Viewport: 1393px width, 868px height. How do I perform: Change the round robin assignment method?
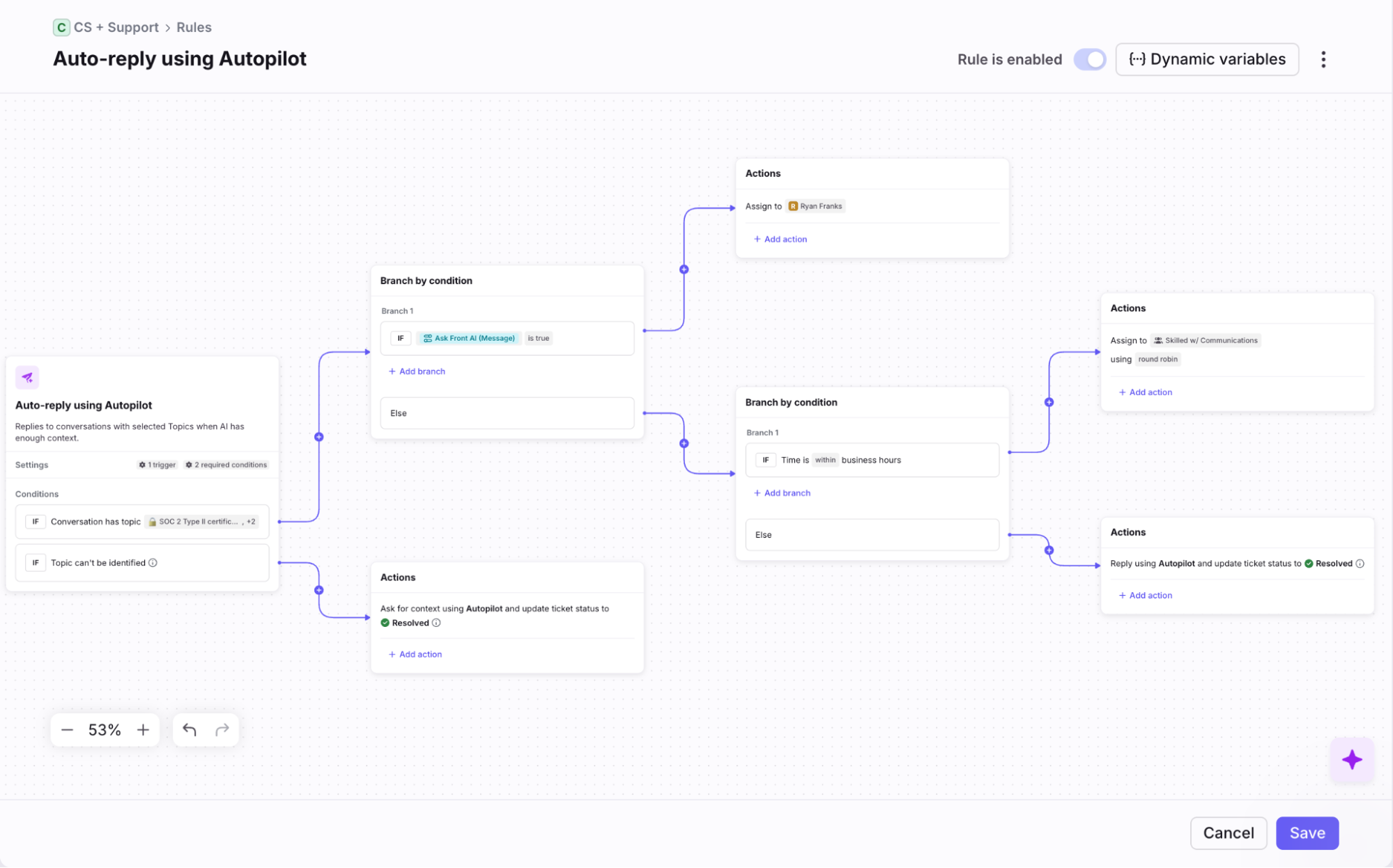1157,359
